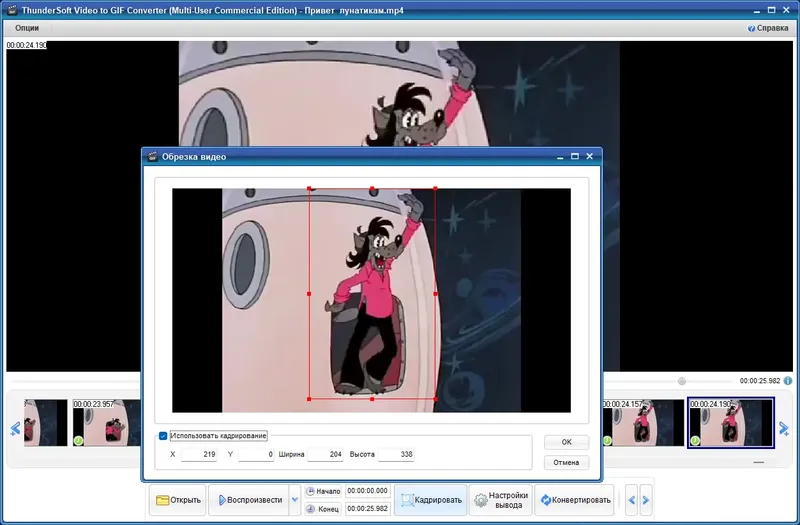Image resolution: width=800 pixels, height=525 pixels.
Task: Click the start time 00:00:00.000 field
Action: [x=367, y=491]
